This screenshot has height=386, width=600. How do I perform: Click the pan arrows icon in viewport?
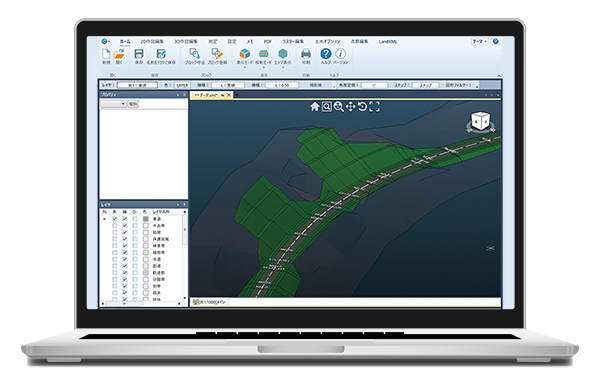351,107
